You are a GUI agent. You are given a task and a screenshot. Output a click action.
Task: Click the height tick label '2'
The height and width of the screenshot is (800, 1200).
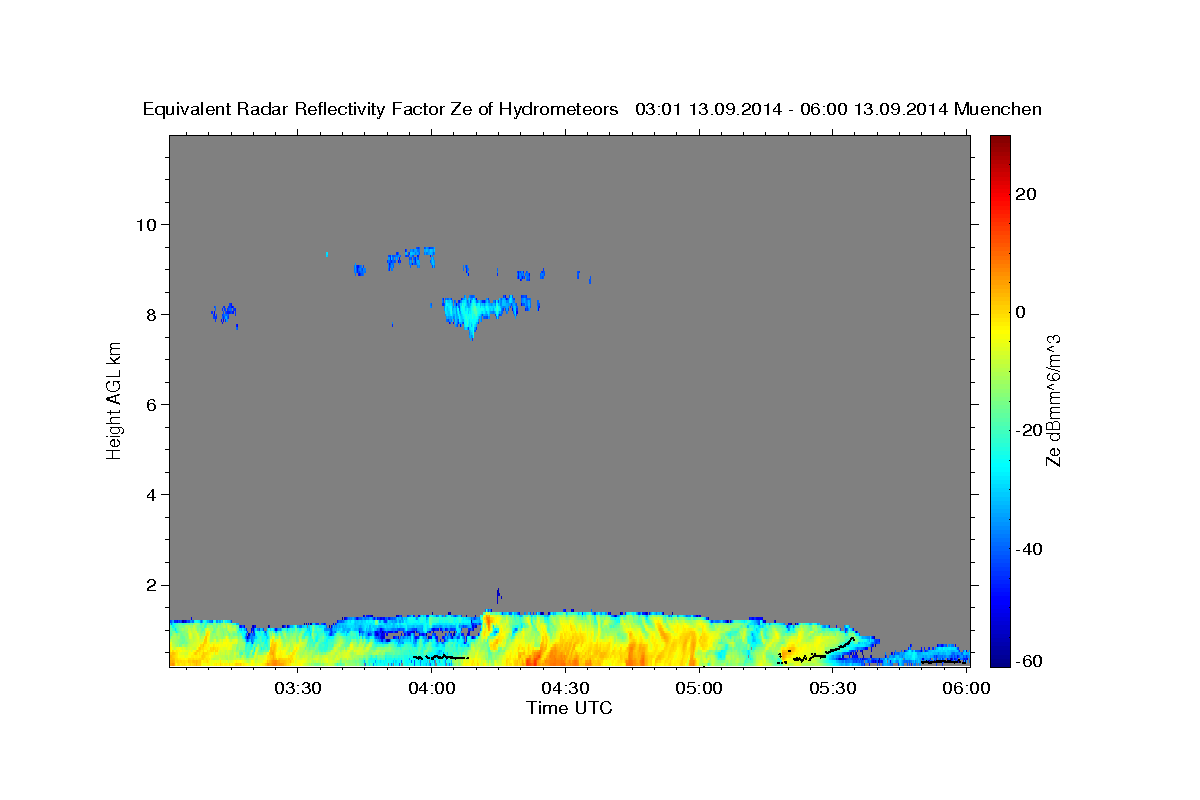point(153,585)
